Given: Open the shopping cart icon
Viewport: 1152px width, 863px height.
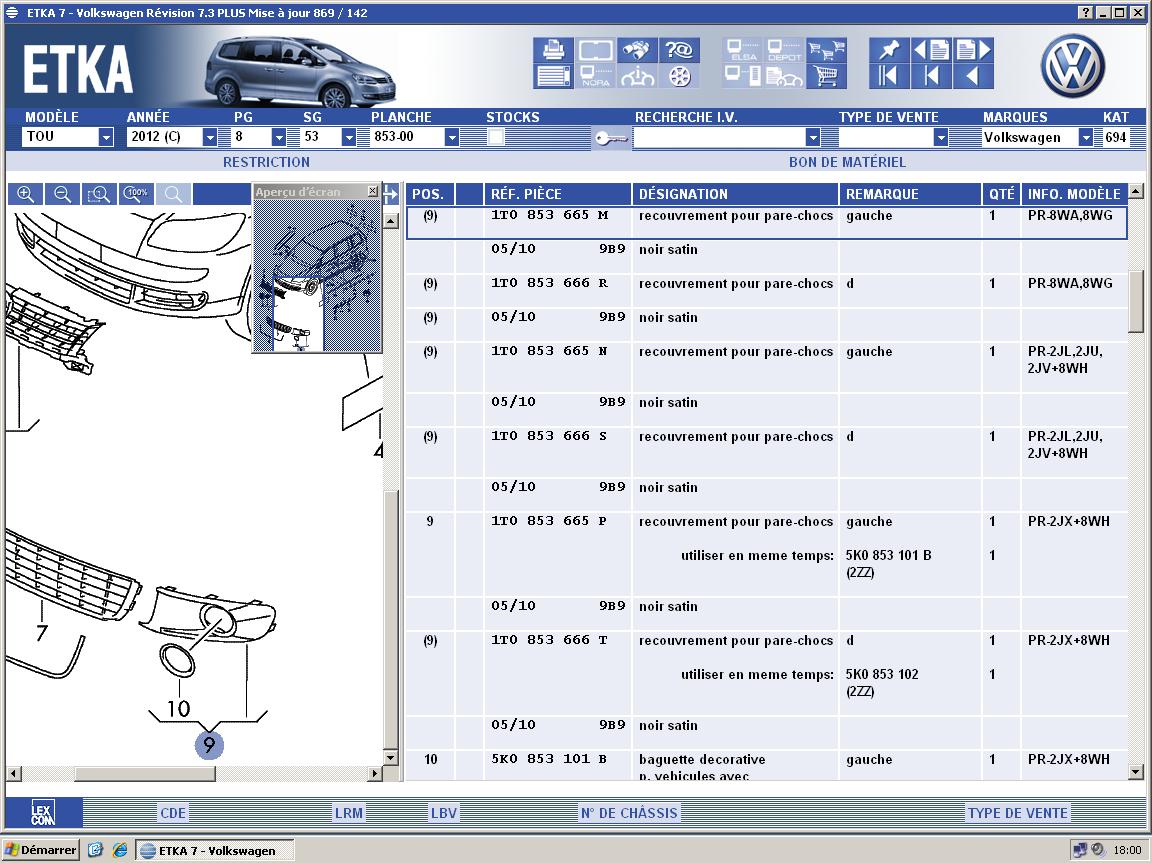Looking at the screenshot, I should click(827, 76).
